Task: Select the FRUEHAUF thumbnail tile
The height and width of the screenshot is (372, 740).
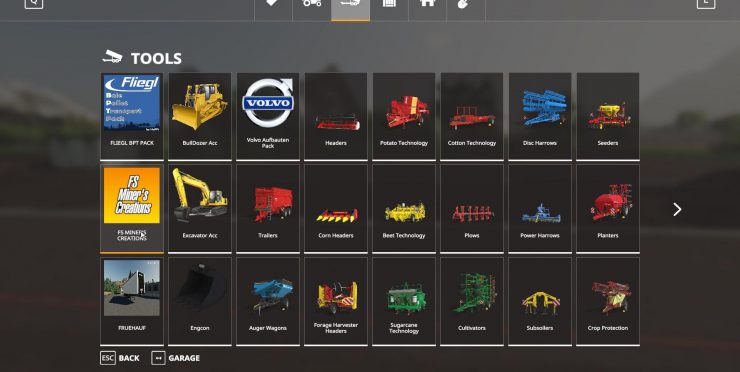Action: point(132,301)
